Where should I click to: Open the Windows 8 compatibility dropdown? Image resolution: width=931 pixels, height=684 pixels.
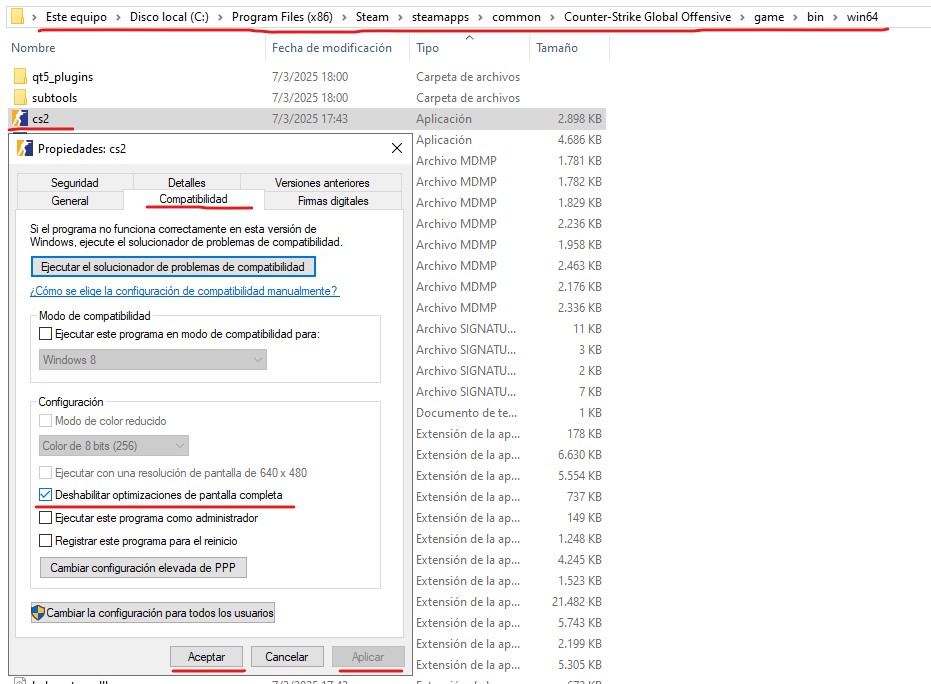coord(153,360)
